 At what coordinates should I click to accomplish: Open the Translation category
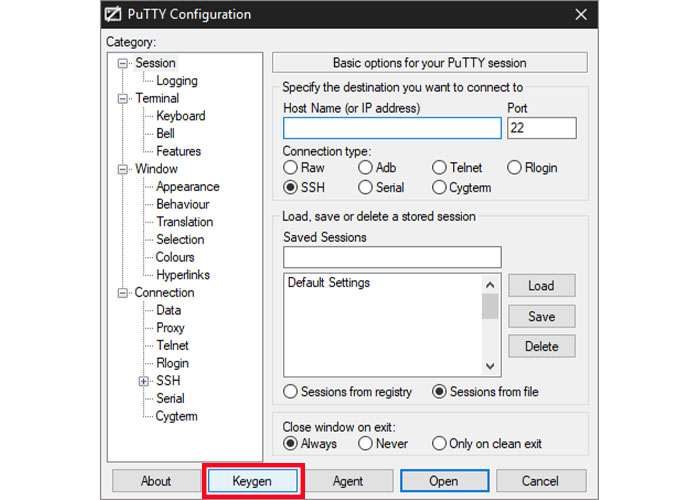point(184,222)
